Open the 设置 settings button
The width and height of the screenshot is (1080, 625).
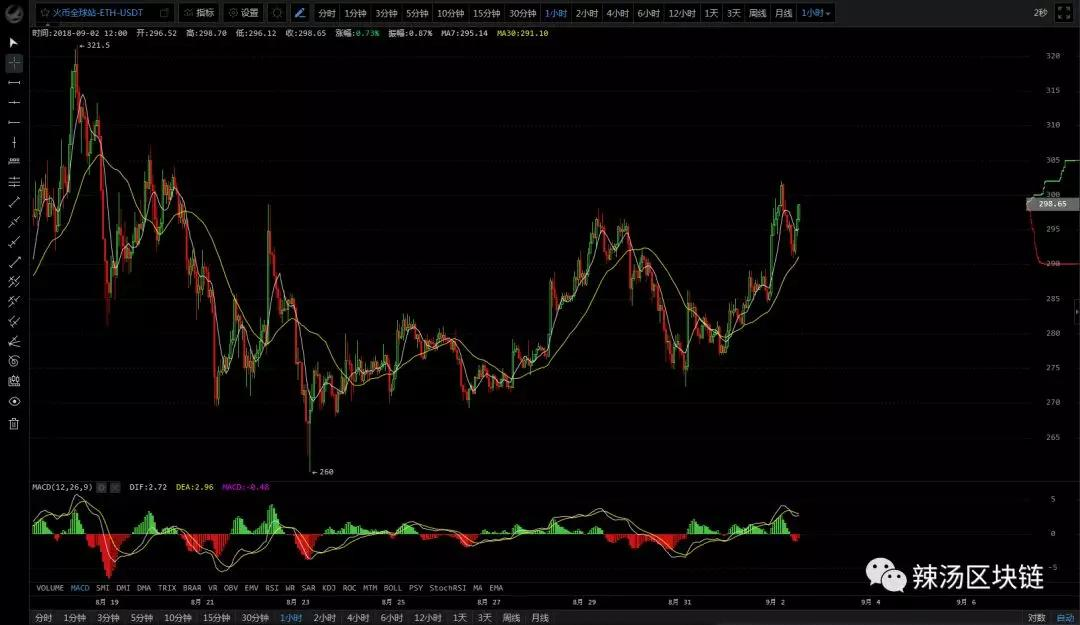tap(243, 13)
